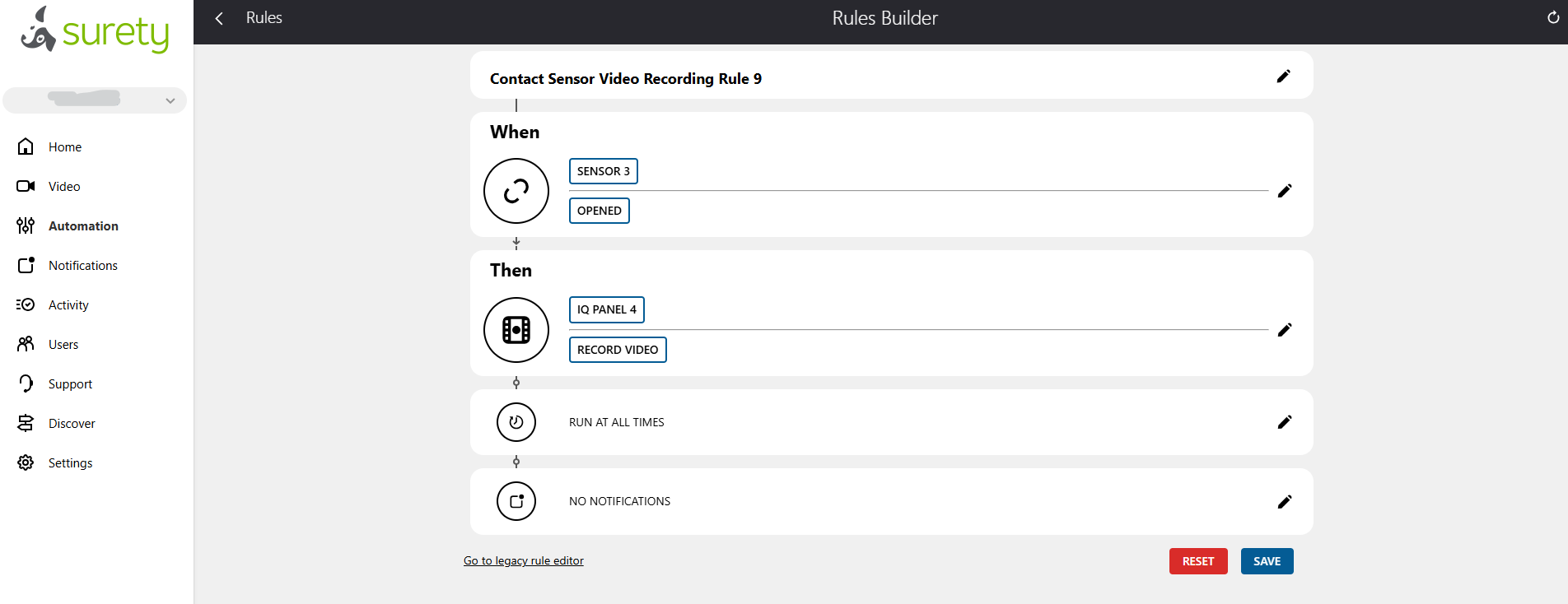The width and height of the screenshot is (1568, 604).
Task: Edit the Run At All Times schedule
Action: click(x=1284, y=422)
